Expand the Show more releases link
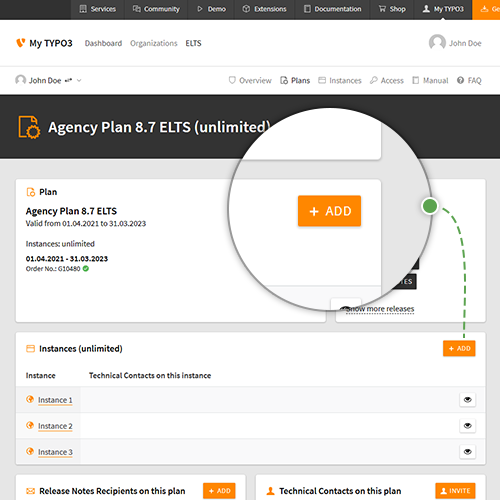500x500 pixels. tap(380, 309)
